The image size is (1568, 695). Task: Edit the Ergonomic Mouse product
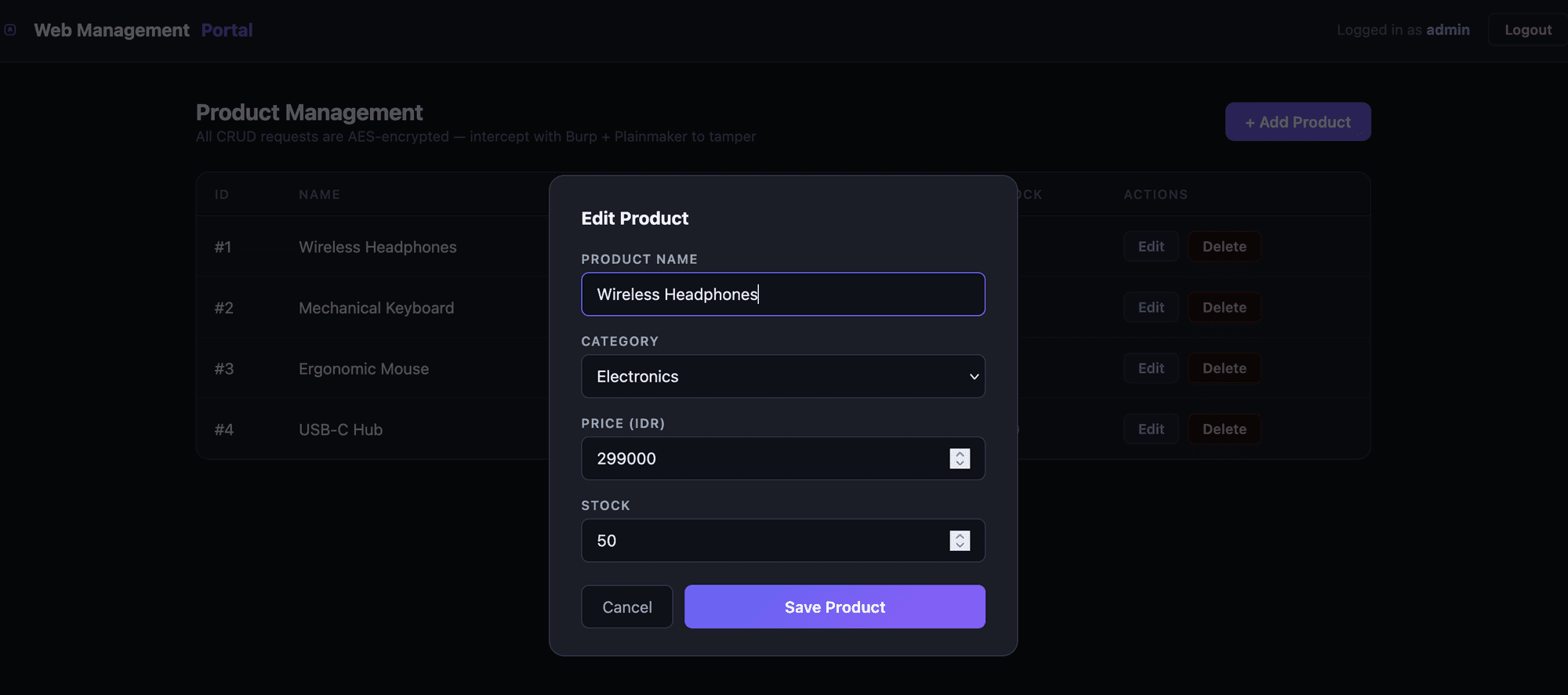click(1150, 368)
